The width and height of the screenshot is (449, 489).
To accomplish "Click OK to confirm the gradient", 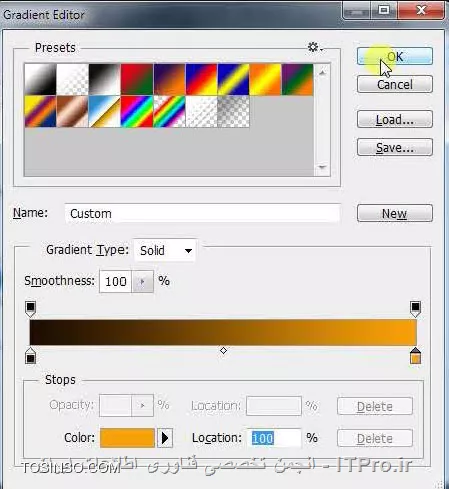I will pyautogui.click(x=395, y=56).
